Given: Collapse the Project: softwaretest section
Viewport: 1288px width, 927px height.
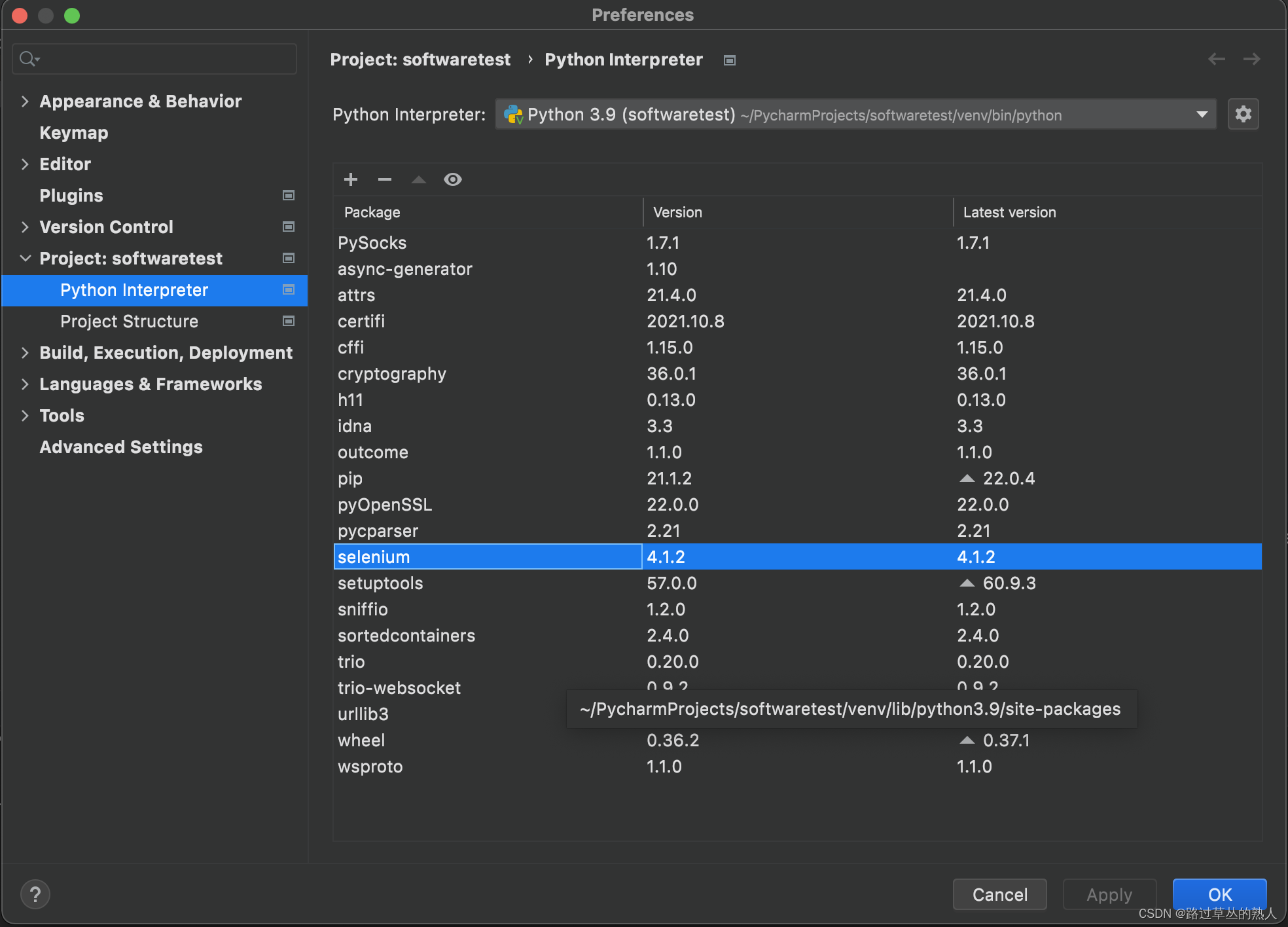Looking at the screenshot, I should 25,259.
